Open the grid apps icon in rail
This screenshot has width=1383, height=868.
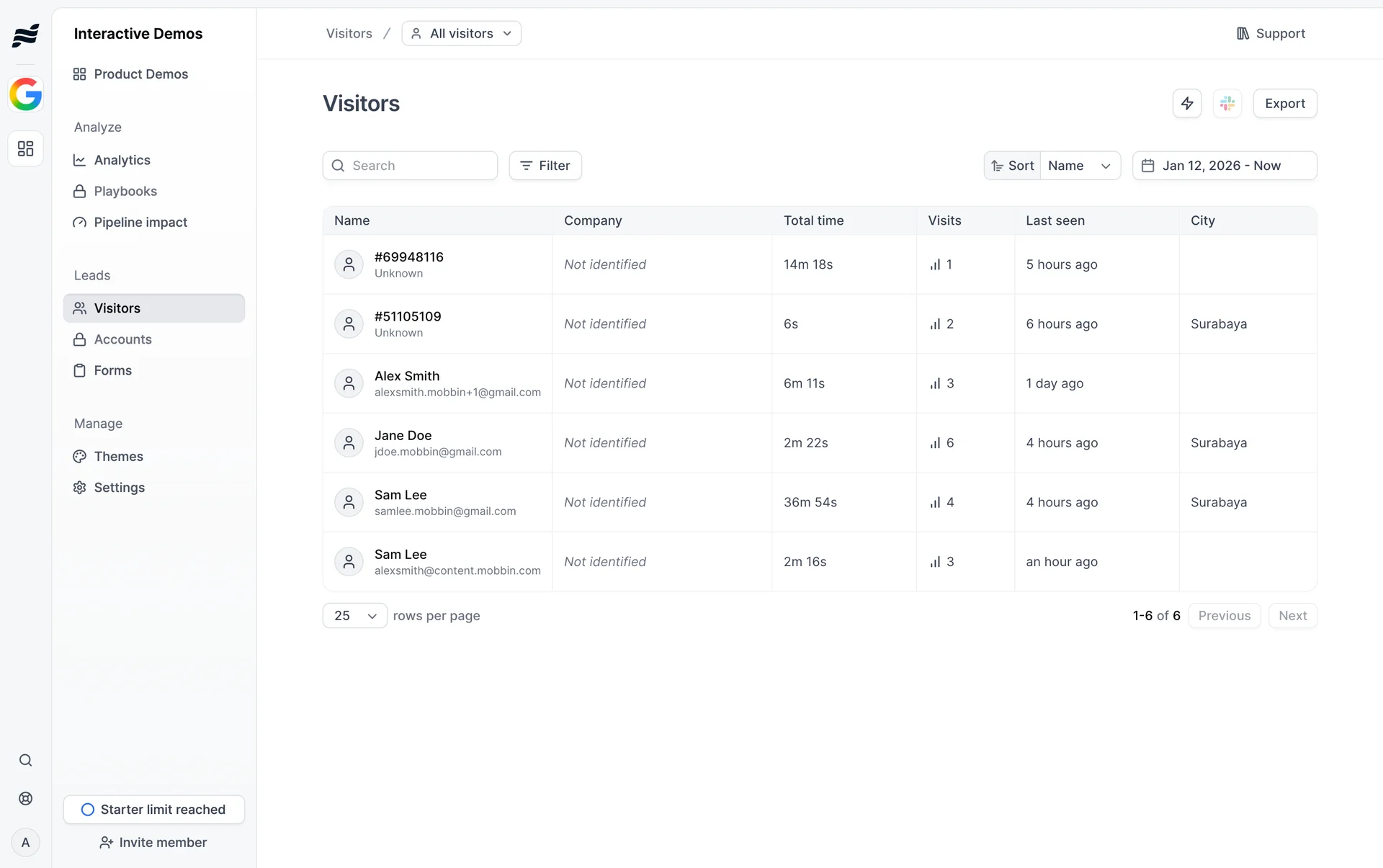click(26, 148)
